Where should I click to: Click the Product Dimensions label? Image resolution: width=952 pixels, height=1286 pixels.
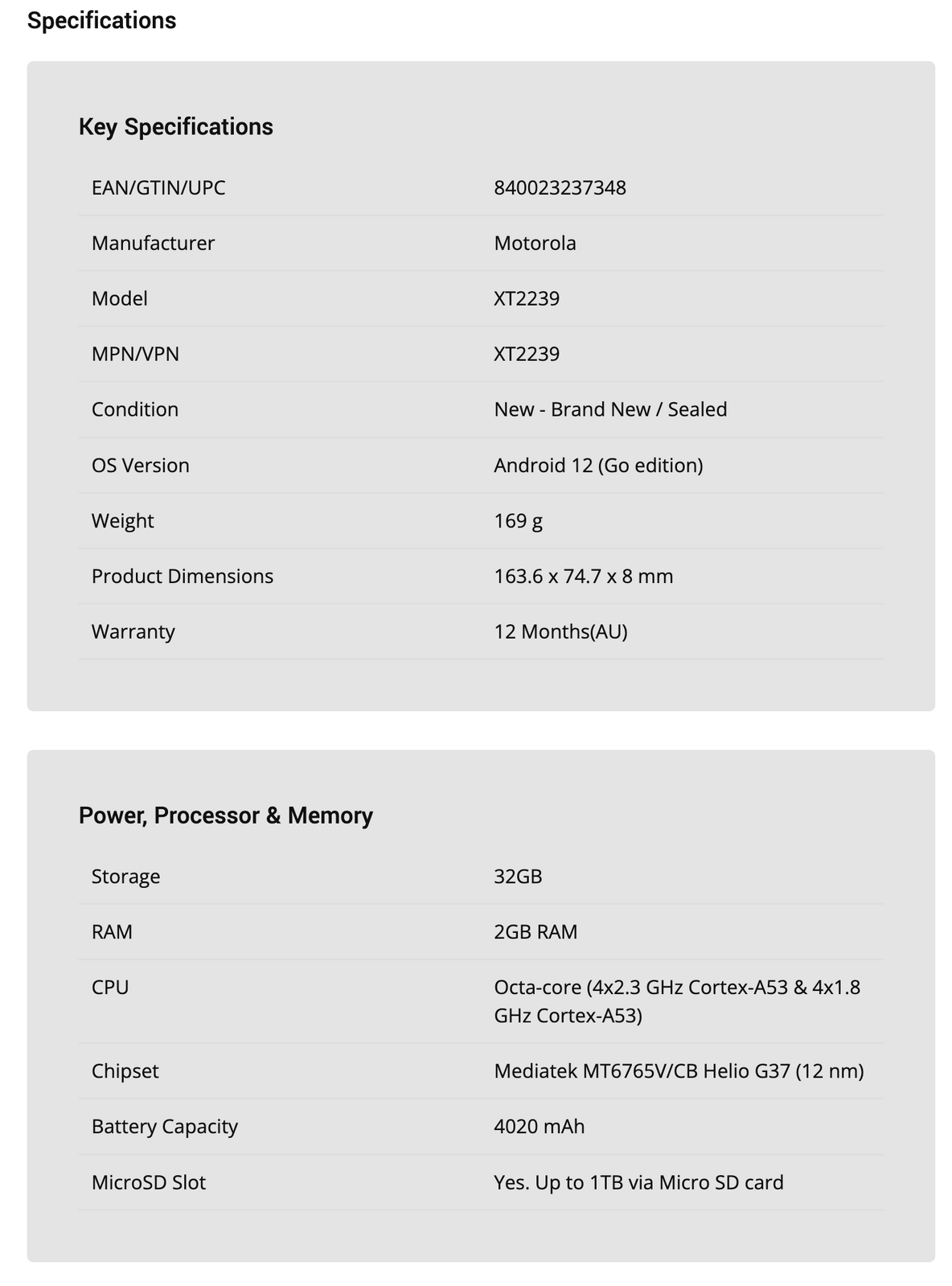pyautogui.click(x=182, y=576)
